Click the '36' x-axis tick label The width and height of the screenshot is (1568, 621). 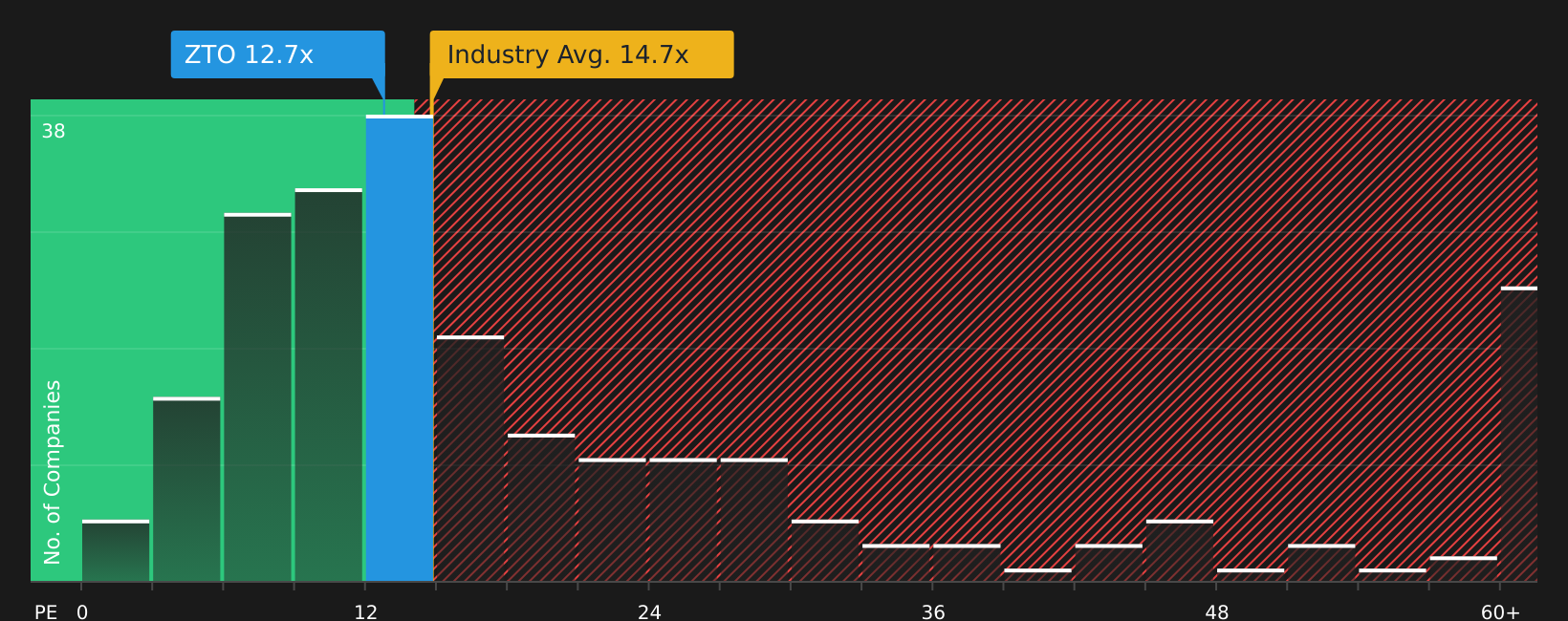point(933,612)
